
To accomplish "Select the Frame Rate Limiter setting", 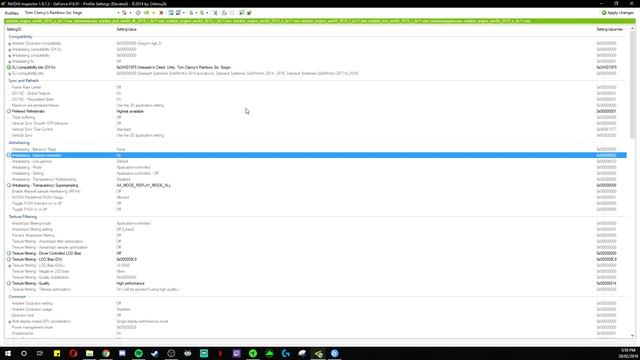I will pyautogui.click(x=316, y=87).
